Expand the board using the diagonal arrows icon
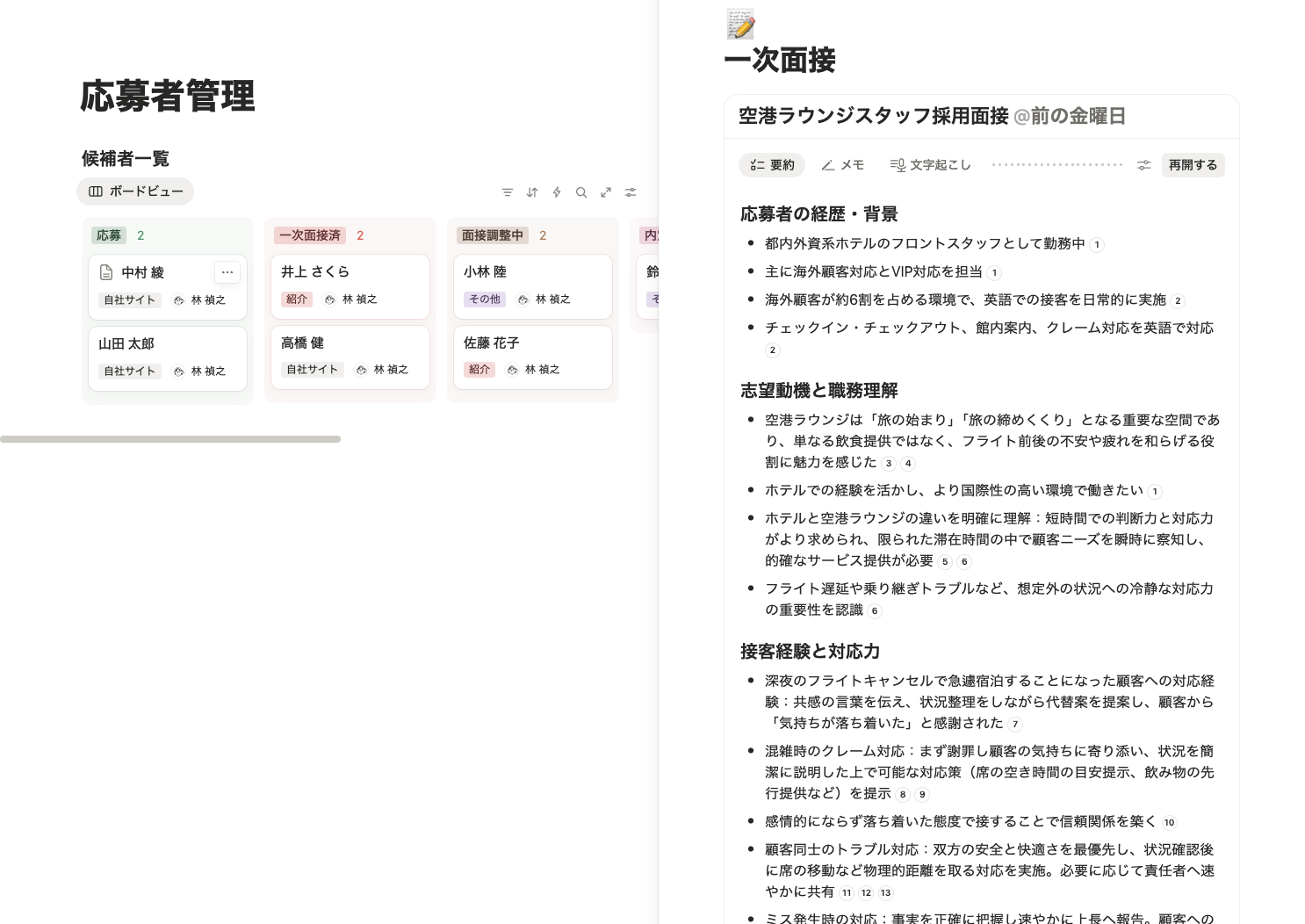This screenshot has height=924, width=1305. tap(606, 191)
